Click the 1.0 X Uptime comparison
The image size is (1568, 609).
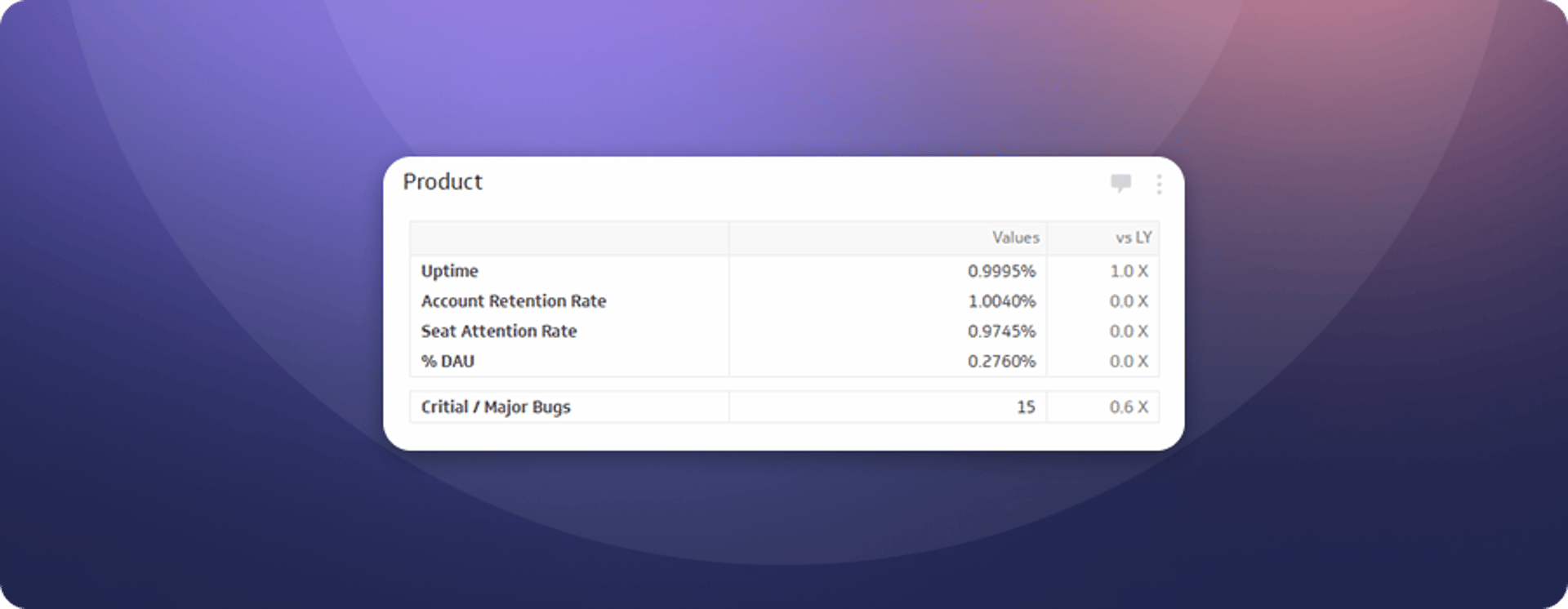click(1128, 271)
